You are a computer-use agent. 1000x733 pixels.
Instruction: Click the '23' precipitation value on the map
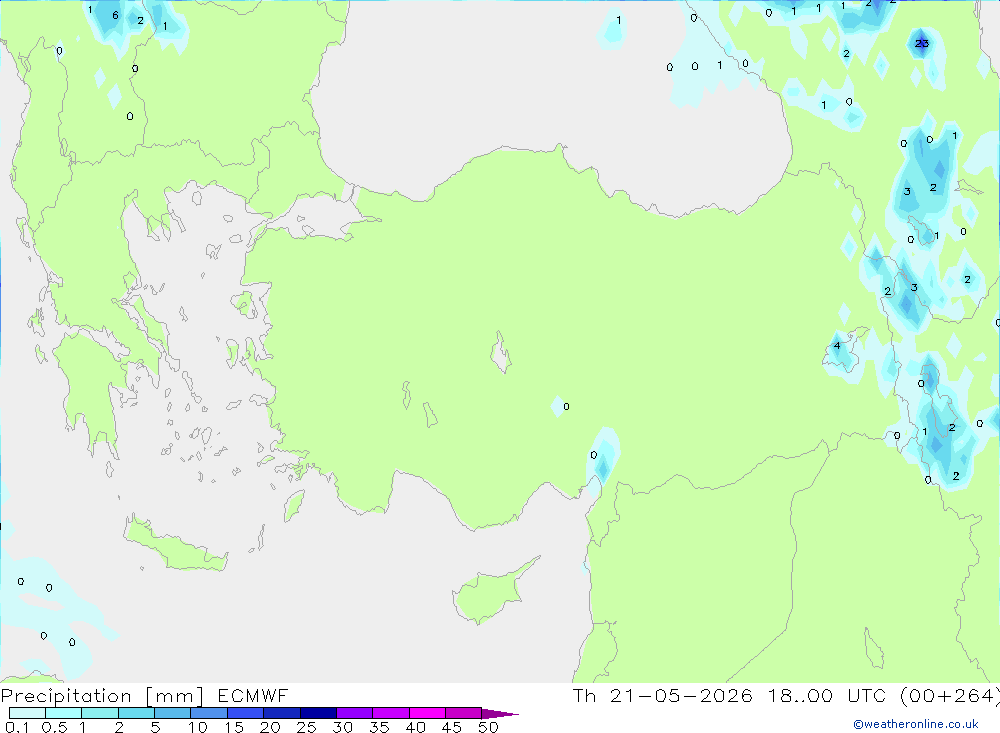(x=922, y=43)
